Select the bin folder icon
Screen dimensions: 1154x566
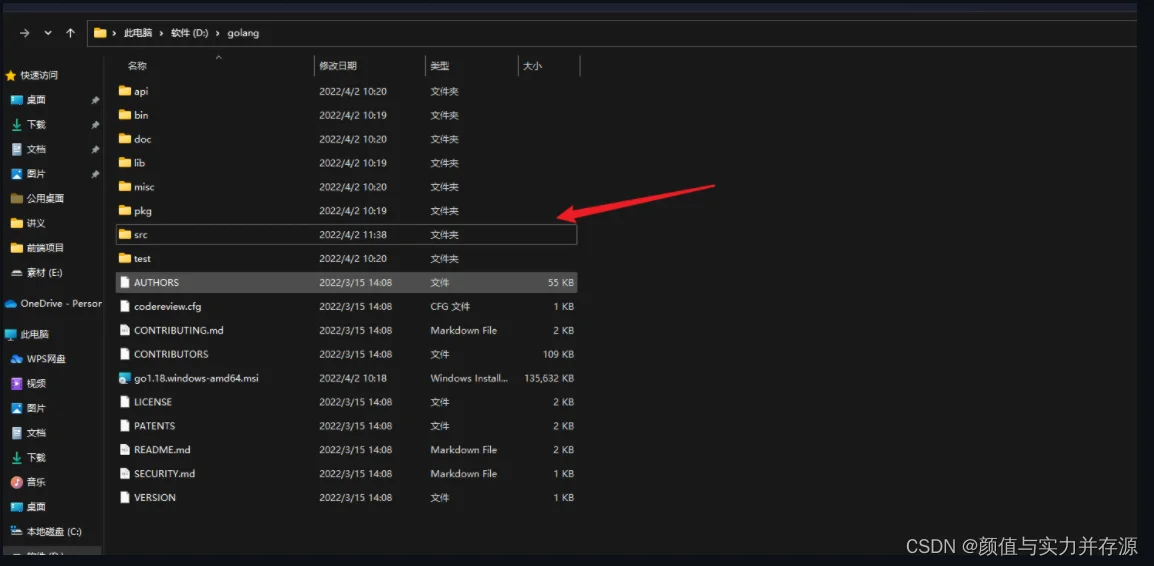[124, 115]
